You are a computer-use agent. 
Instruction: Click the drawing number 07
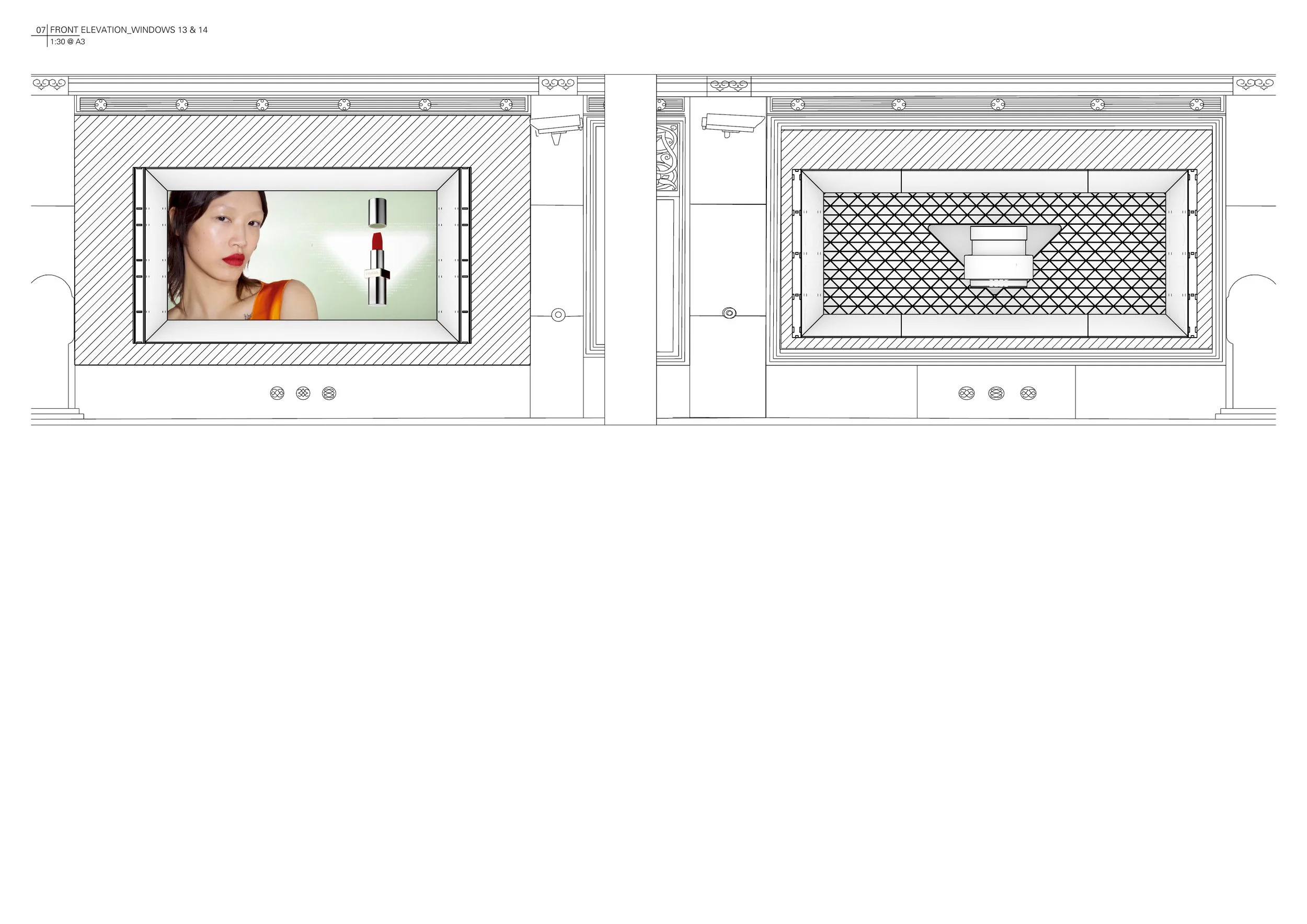pyautogui.click(x=40, y=30)
